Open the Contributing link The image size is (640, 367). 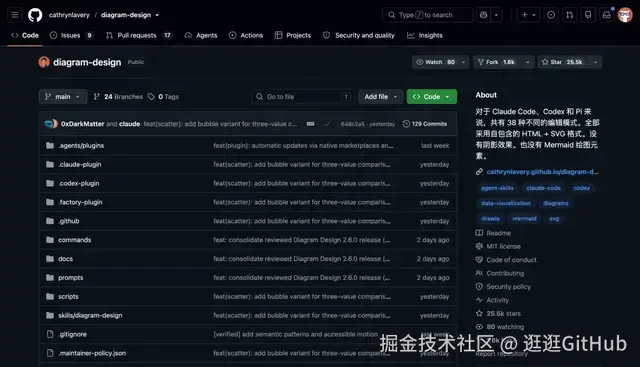[x=500, y=273]
